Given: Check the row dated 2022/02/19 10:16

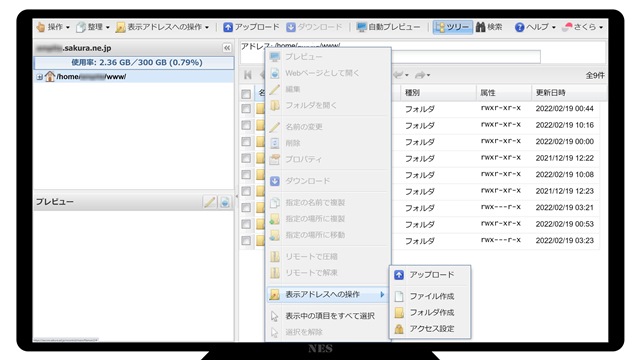Looking at the screenshot, I should 246,125.
